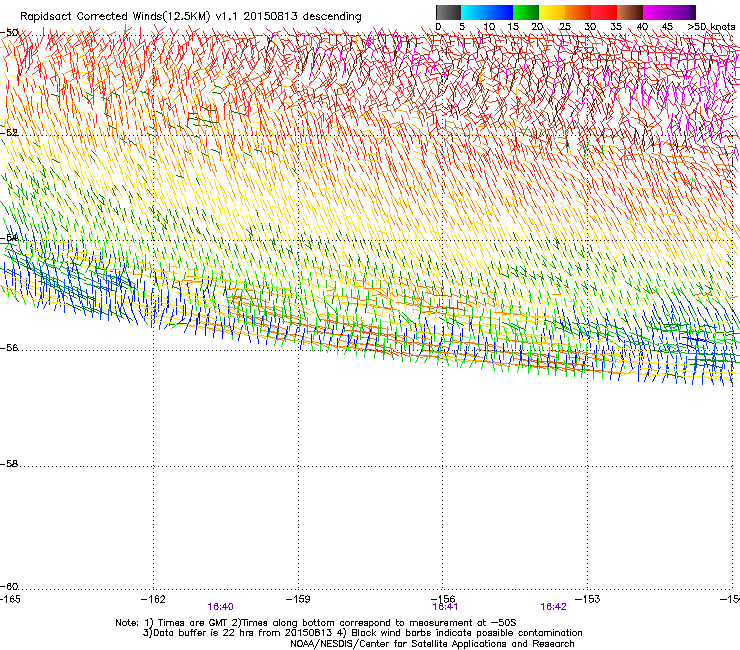Click the -56 latitude axis label
This screenshot has width=740, height=650.
click(9, 348)
